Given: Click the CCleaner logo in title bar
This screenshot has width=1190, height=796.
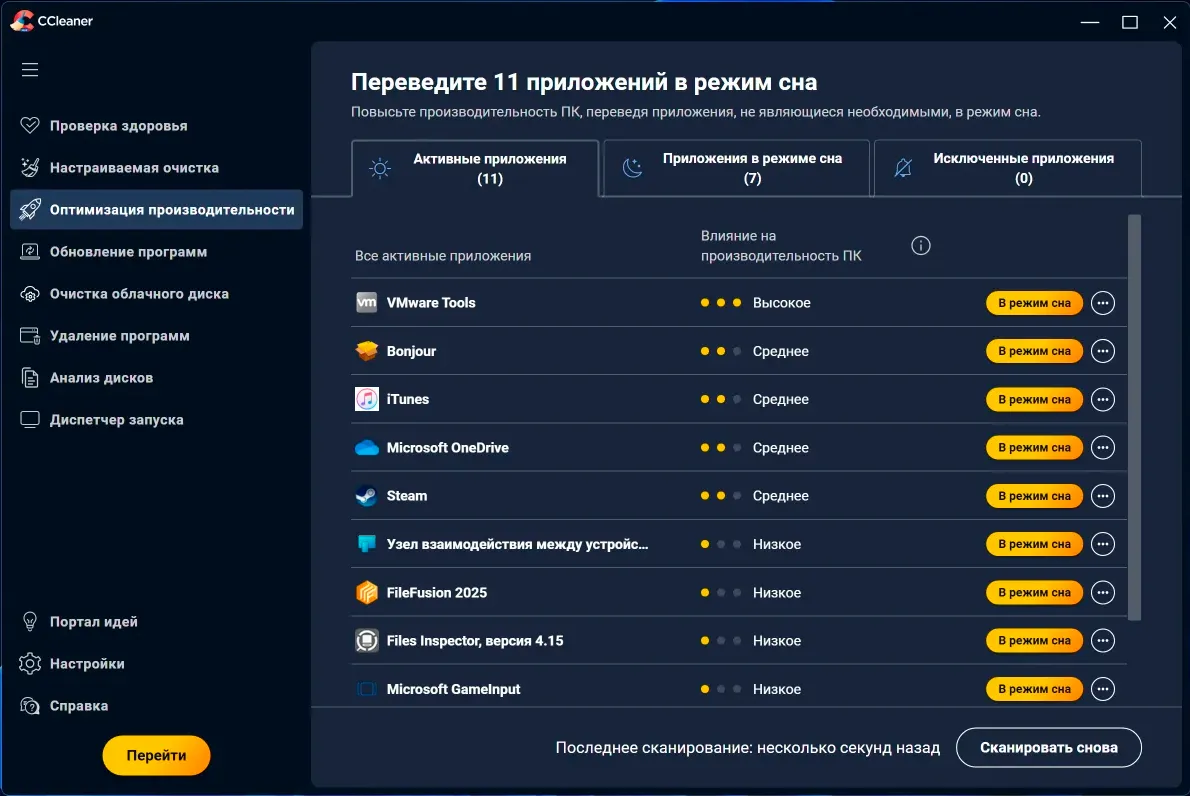Looking at the screenshot, I should click(22, 20).
